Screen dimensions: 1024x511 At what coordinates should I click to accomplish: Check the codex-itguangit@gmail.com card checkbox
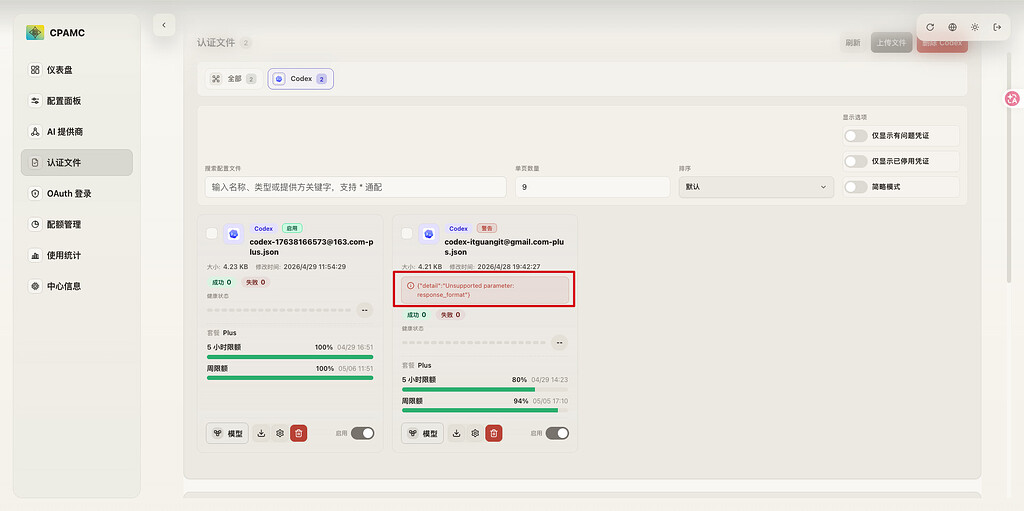coord(407,233)
